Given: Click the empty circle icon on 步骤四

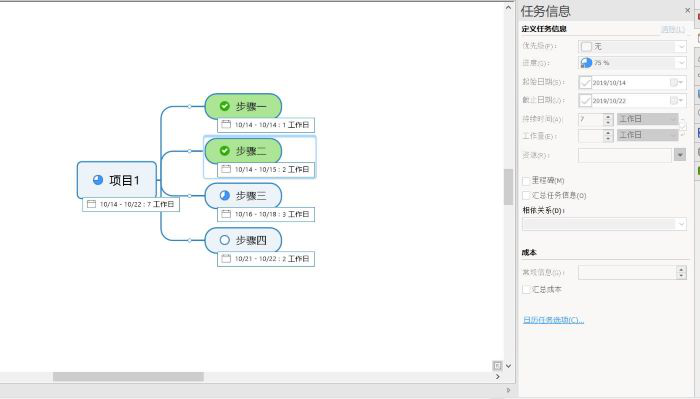Looking at the screenshot, I should [225, 240].
